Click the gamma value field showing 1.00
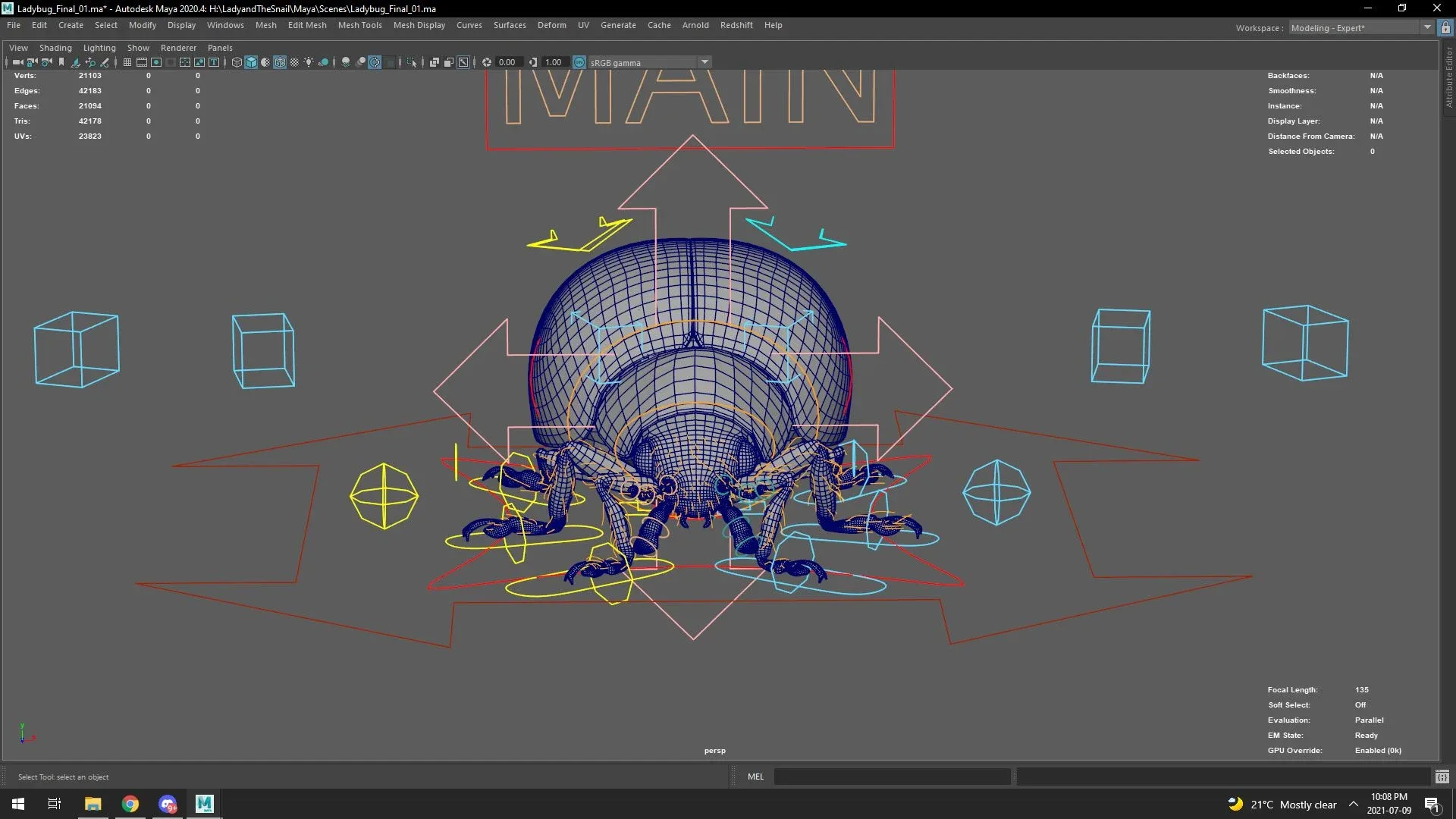The height and width of the screenshot is (819, 1456). tap(554, 62)
